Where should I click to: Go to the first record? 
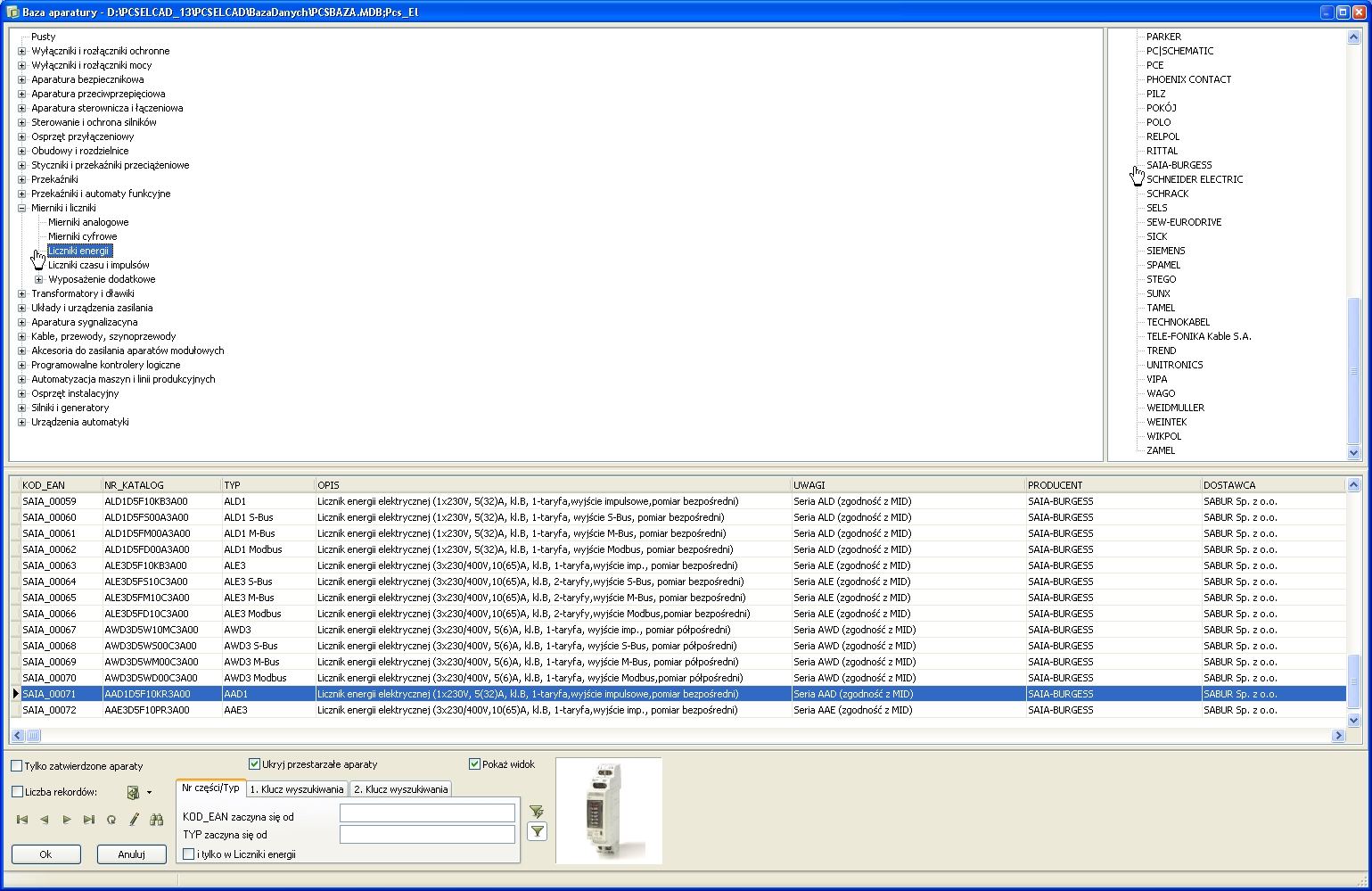[22, 820]
